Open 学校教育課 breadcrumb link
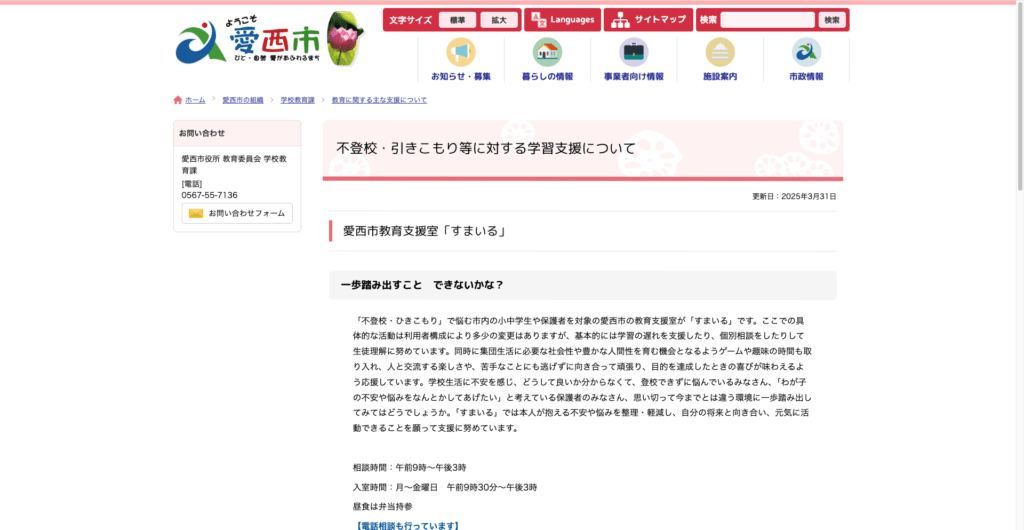 298,100
